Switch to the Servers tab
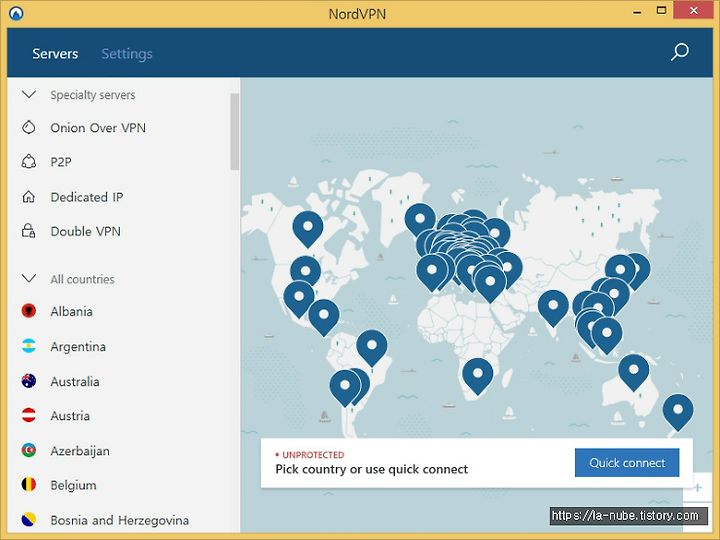This screenshot has width=720, height=540. (55, 54)
